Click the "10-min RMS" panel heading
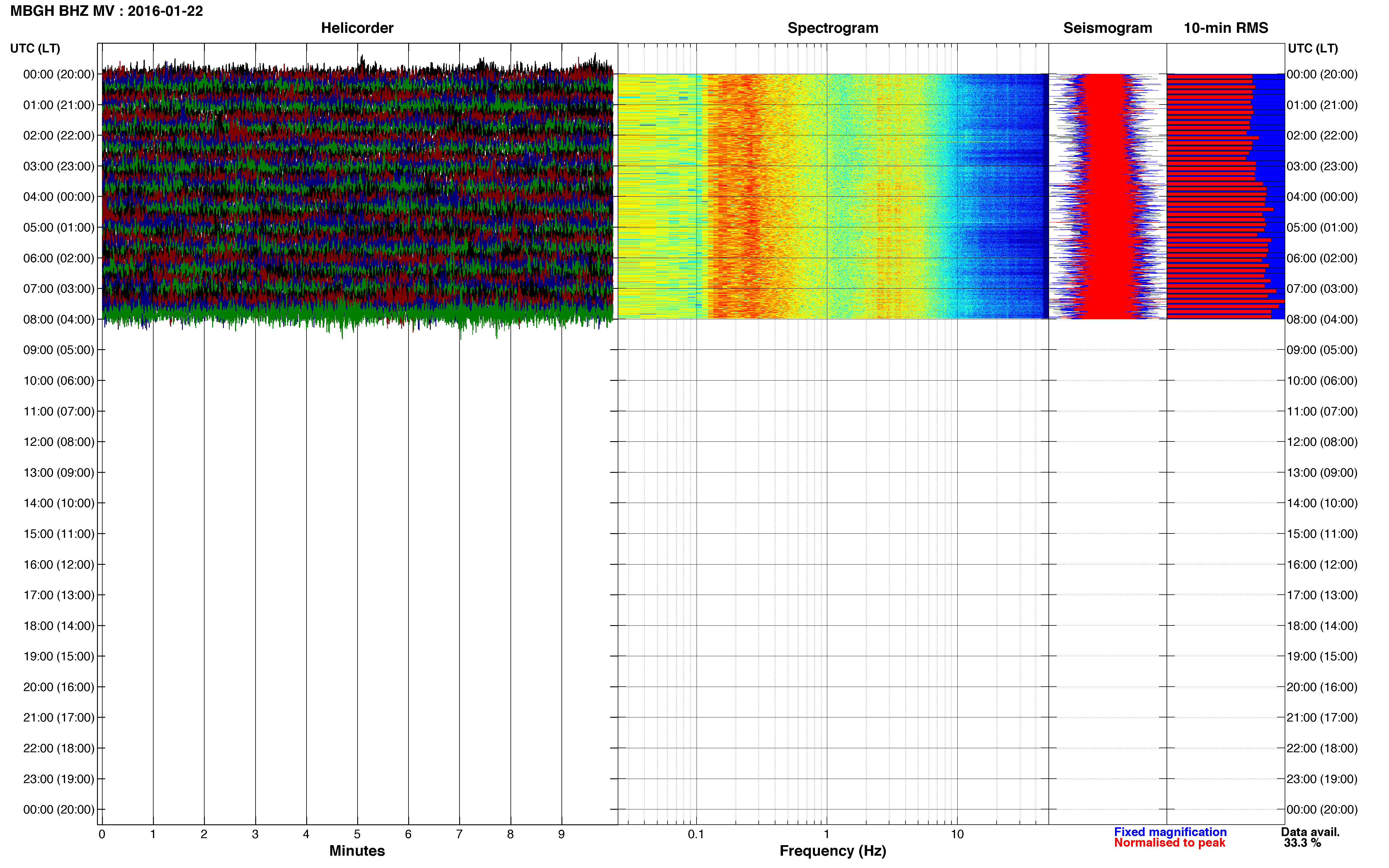The image size is (1389, 868). click(1226, 28)
